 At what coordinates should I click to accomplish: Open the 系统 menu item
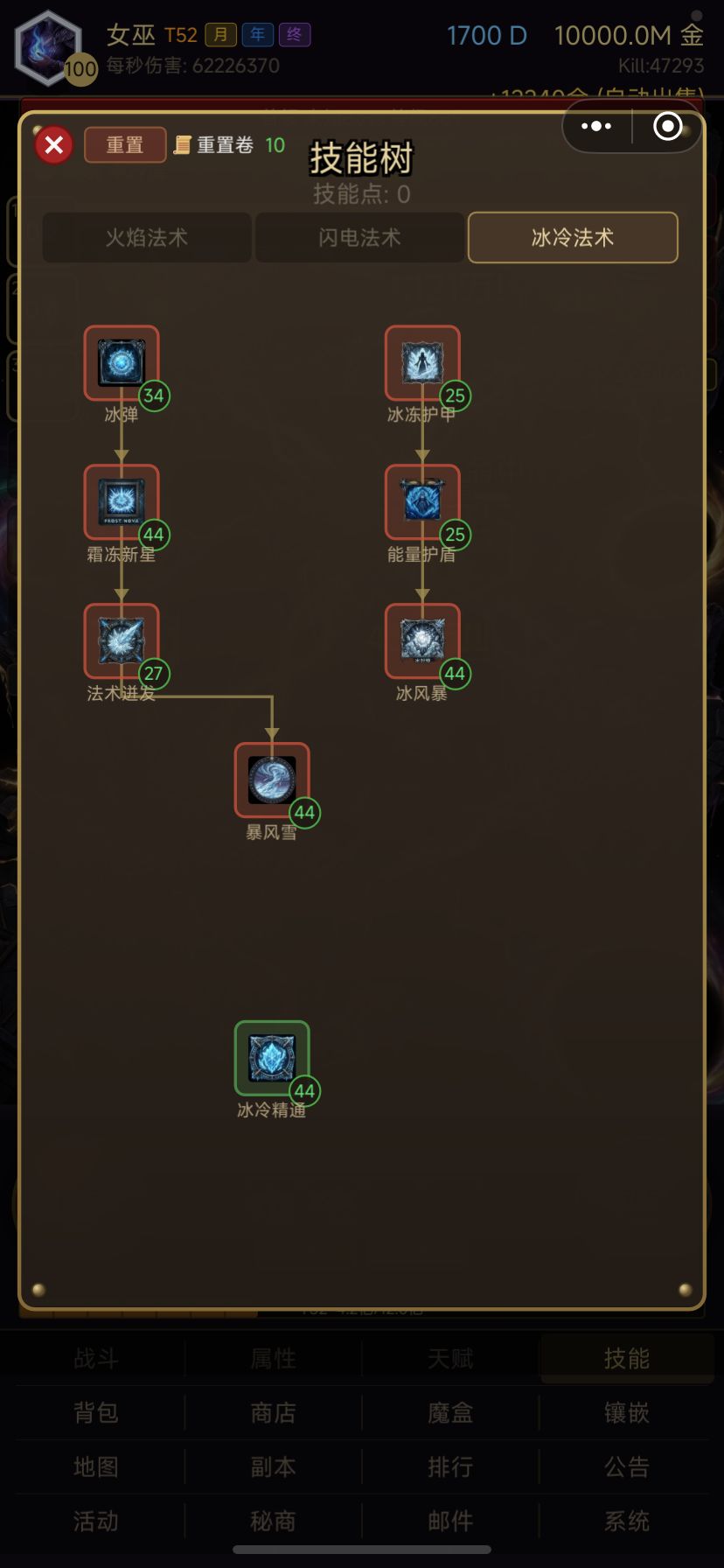click(627, 1522)
